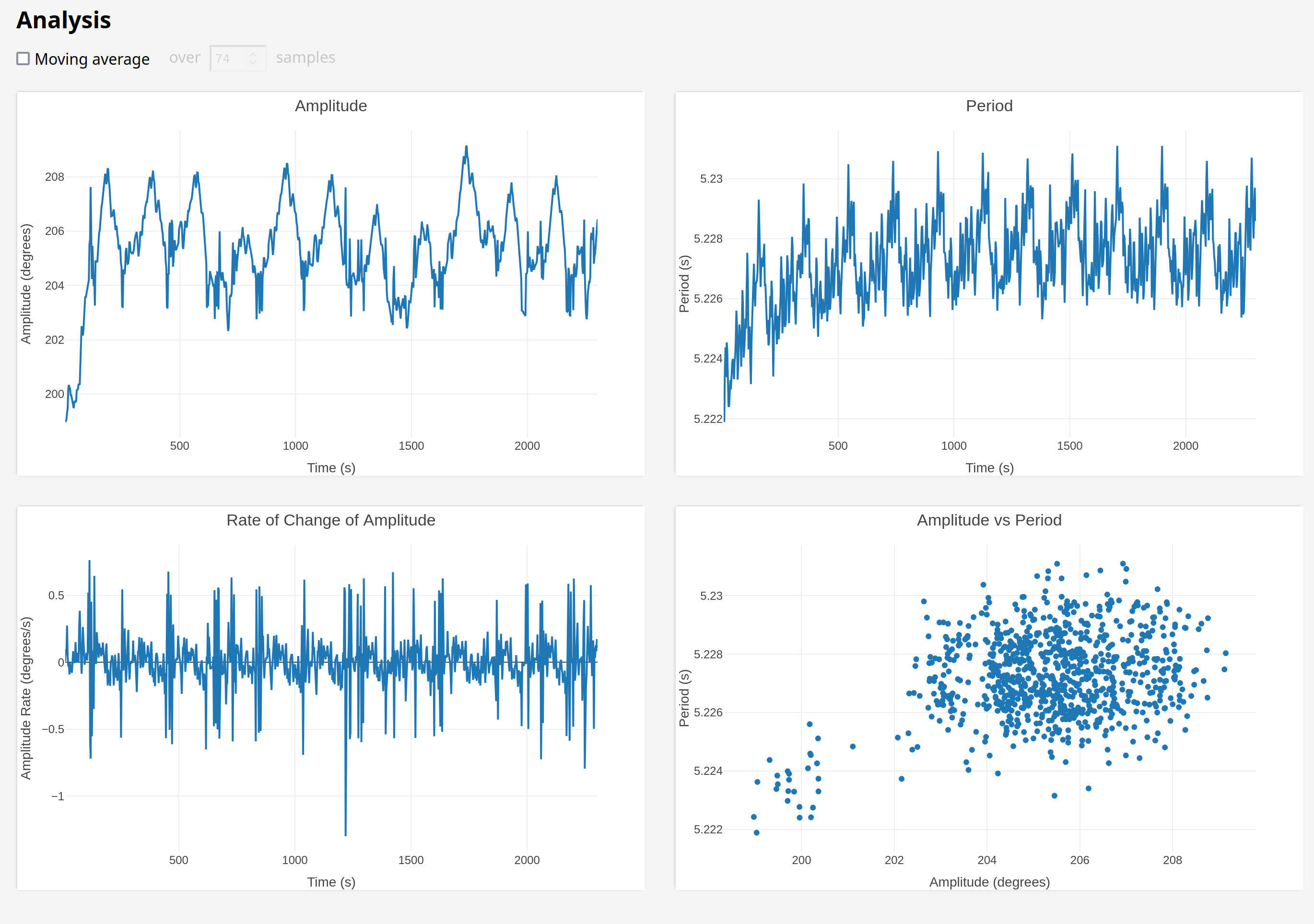
Task: Click the 5.23 tick on the Period chart y-axis
Action: coord(711,178)
